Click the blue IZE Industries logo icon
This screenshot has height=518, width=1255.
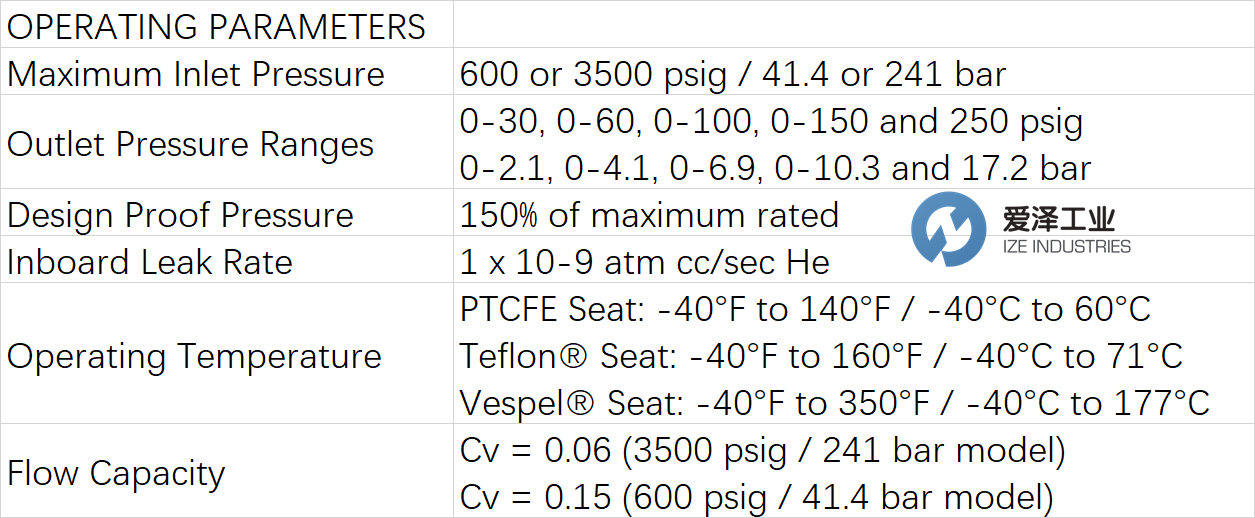pos(947,229)
